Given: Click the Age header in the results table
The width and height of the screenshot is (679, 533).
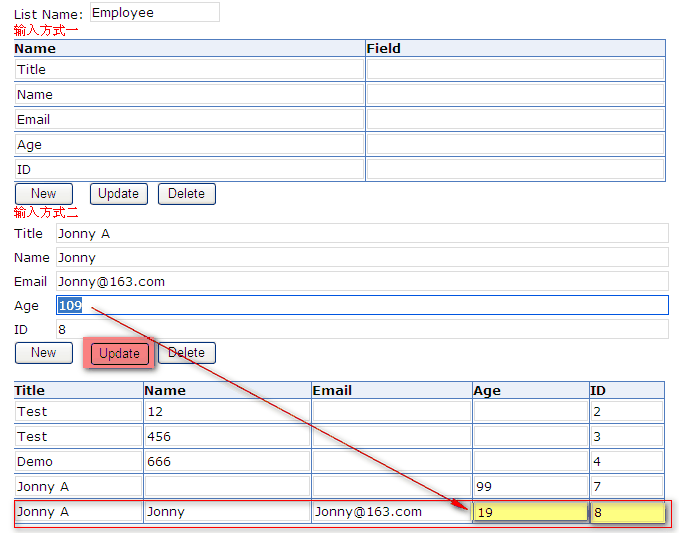Looking at the screenshot, I should click(531, 390).
